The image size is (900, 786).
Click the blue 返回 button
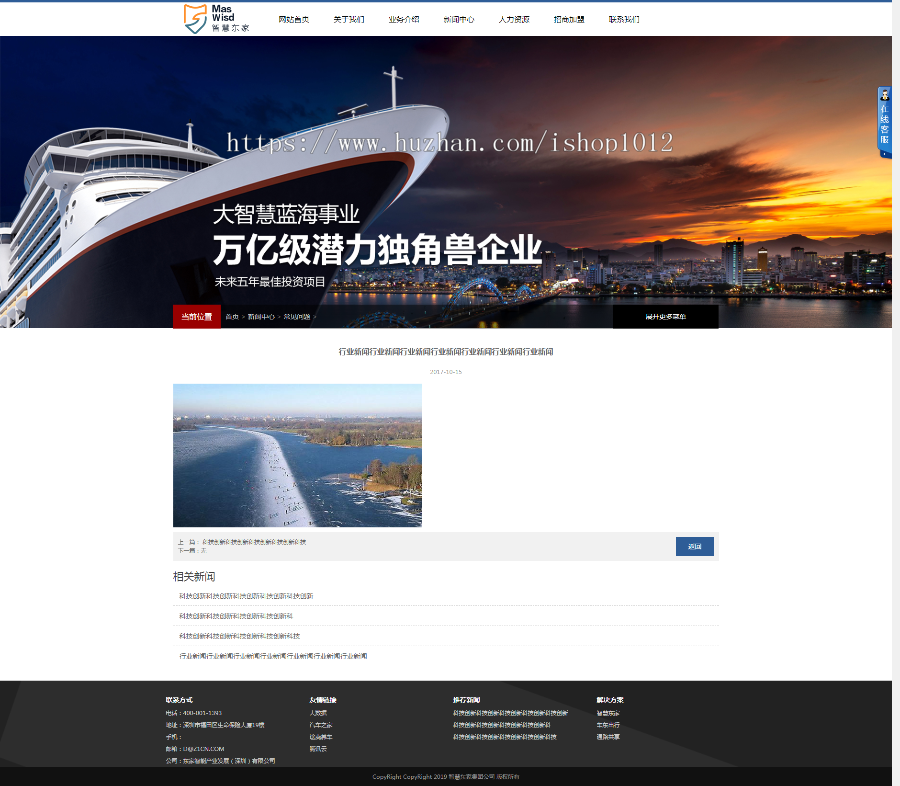tap(695, 547)
